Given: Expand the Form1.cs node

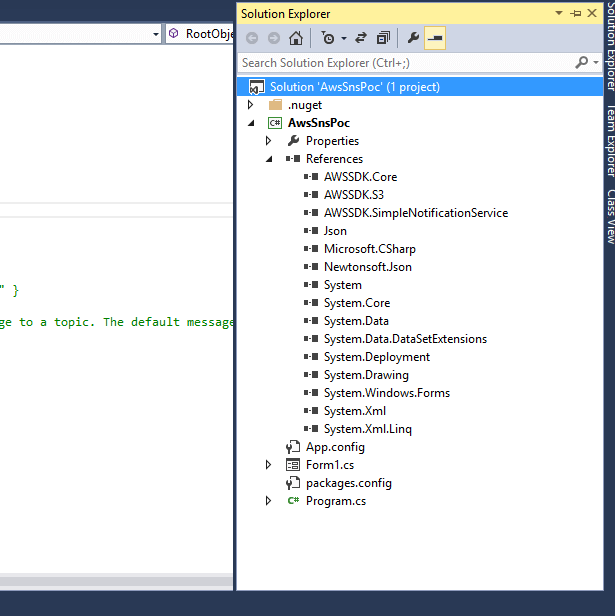Looking at the screenshot, I should coord(268,465).
